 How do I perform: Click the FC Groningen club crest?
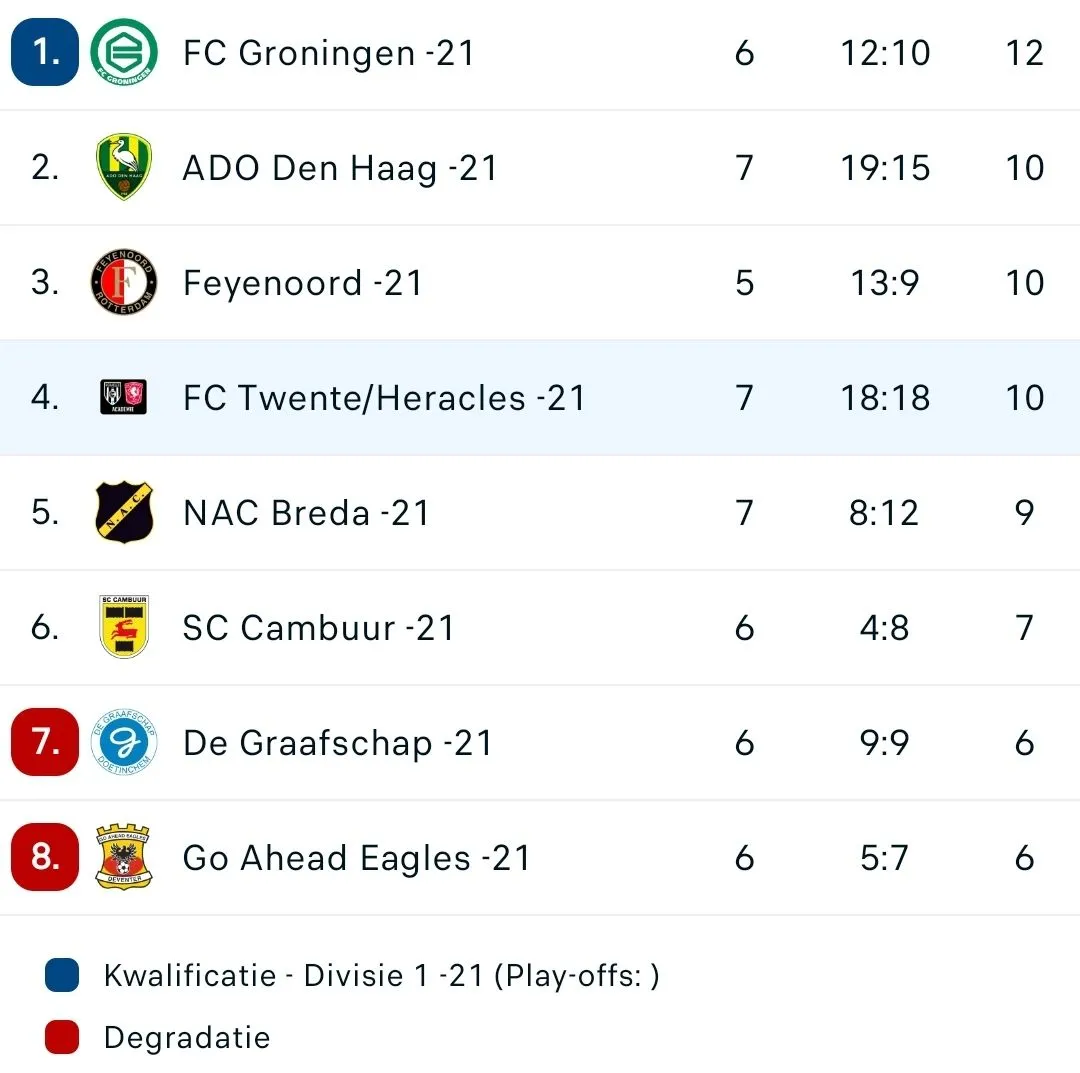click(124, 53)
